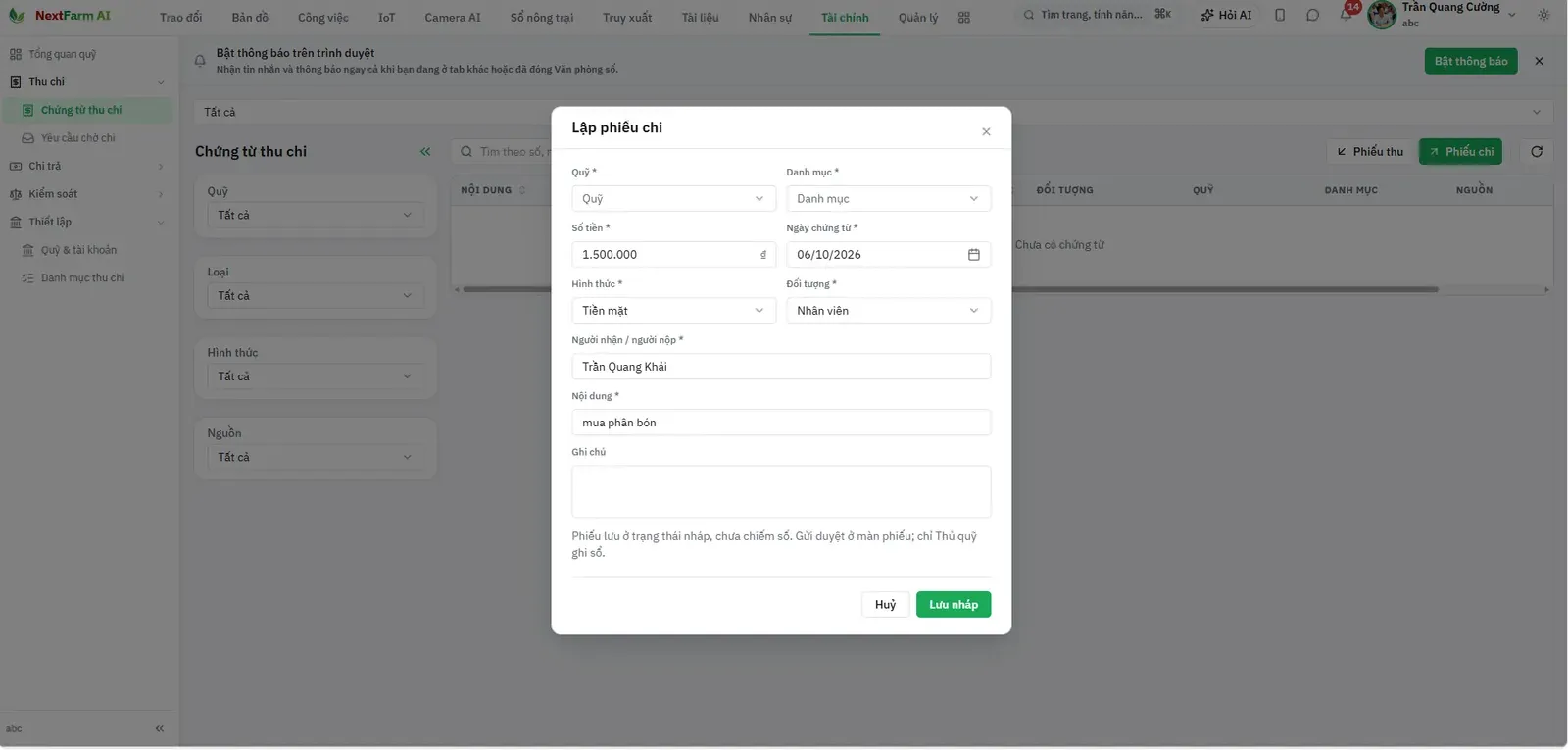Open the Nguồn filter dropdown
The height and width of the screenshot is (750, 1568).
tap(316, 457)
